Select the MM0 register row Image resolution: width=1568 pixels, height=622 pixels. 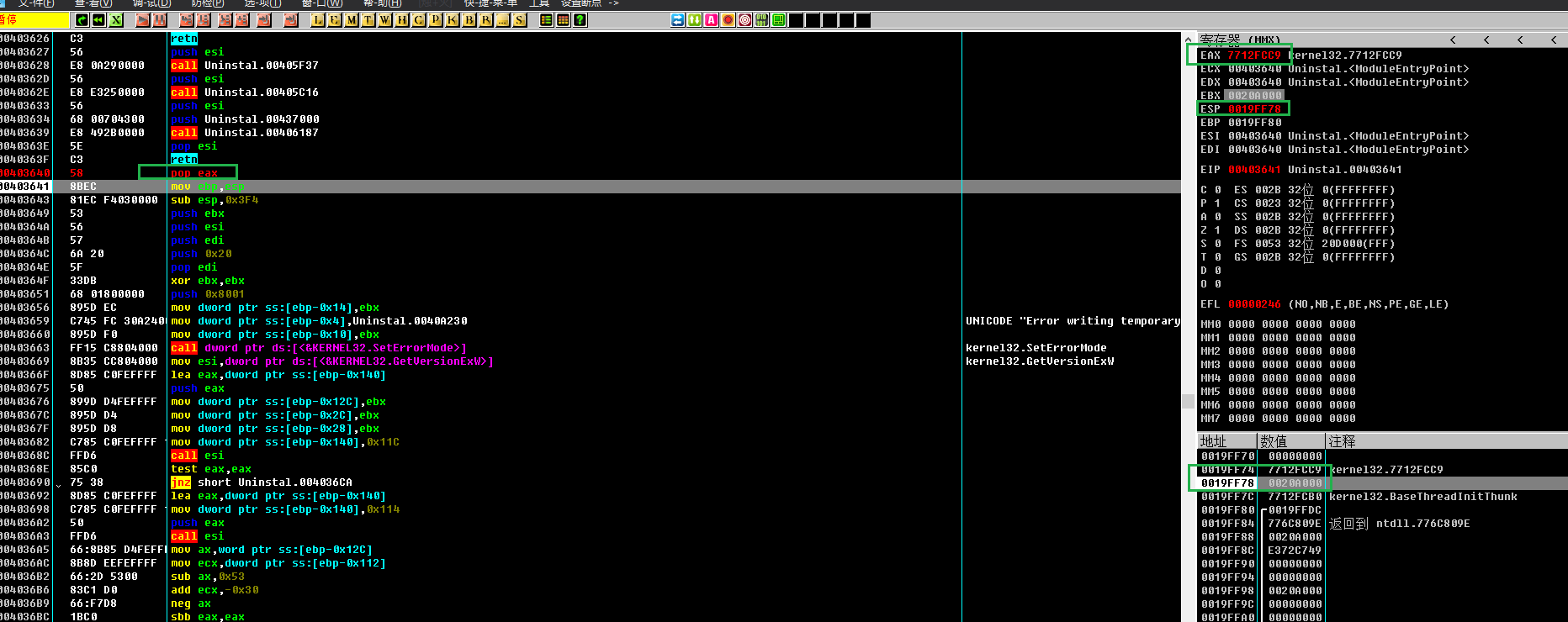tap(1278, 324)
